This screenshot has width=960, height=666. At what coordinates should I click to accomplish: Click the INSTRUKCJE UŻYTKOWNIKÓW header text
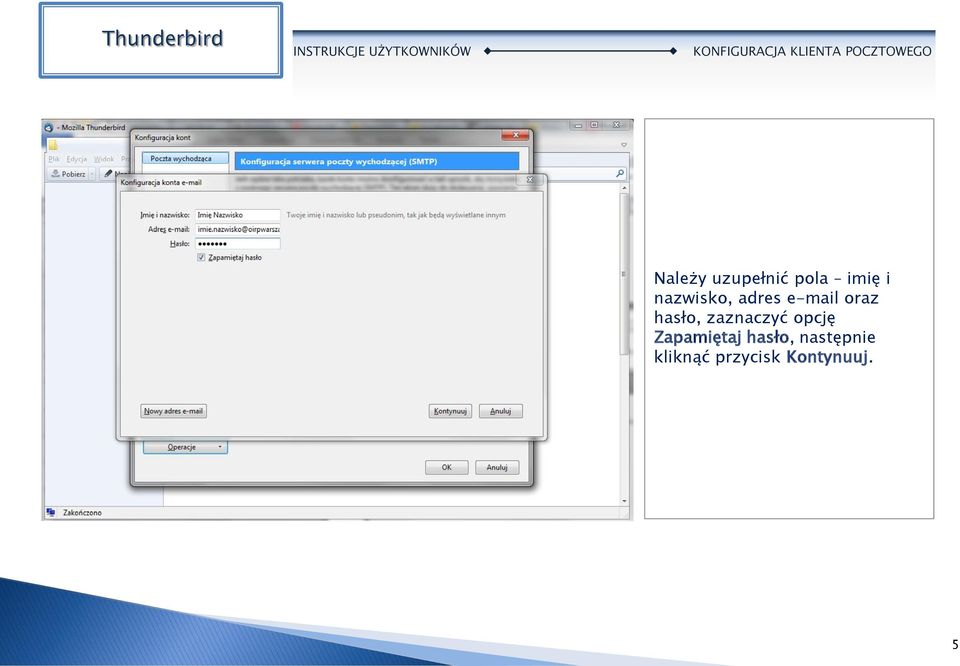tap(382, 51)
